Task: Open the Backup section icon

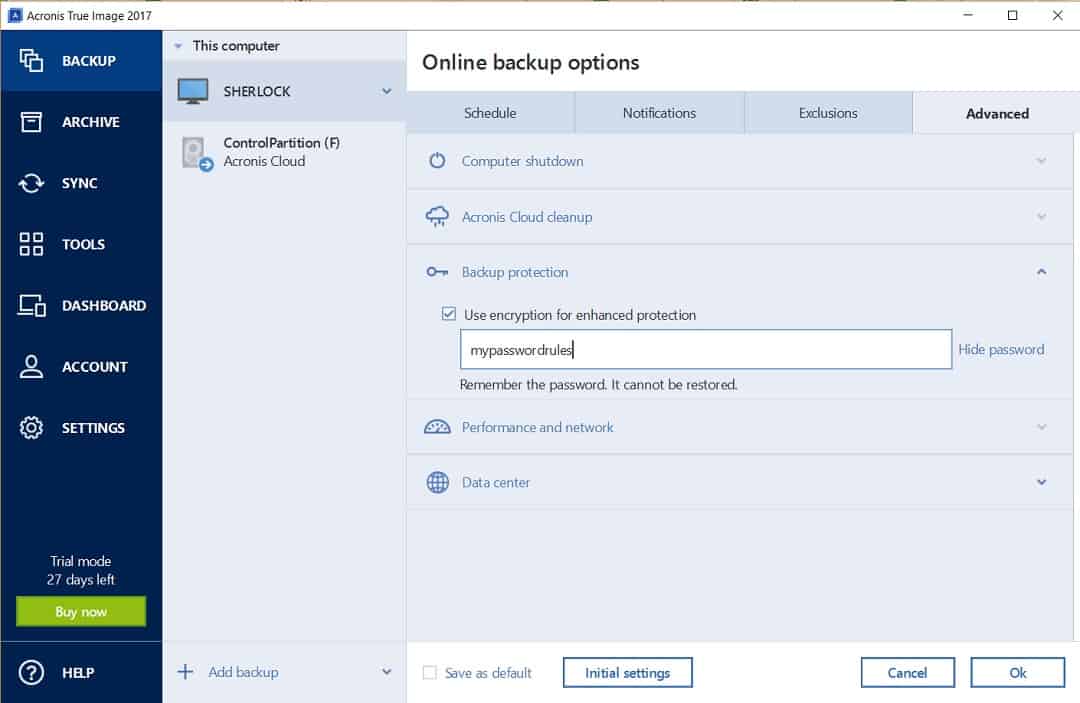Action: pos(31,61)
